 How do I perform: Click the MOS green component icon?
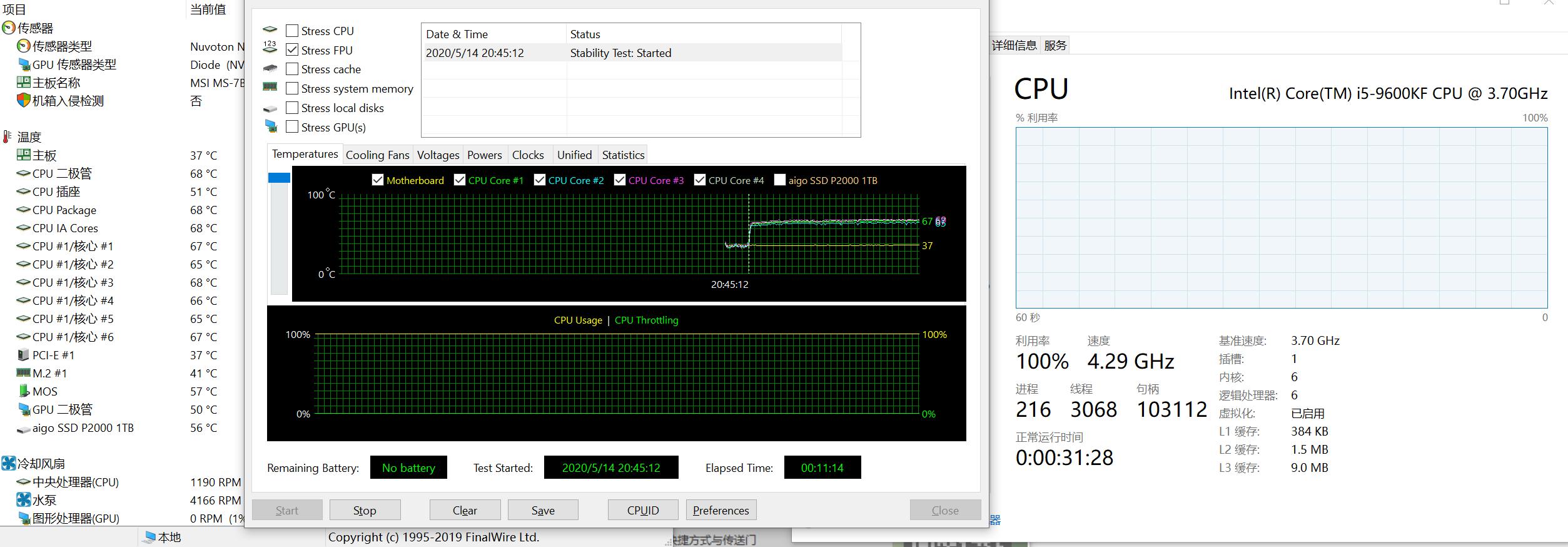(x=24, y=391)
